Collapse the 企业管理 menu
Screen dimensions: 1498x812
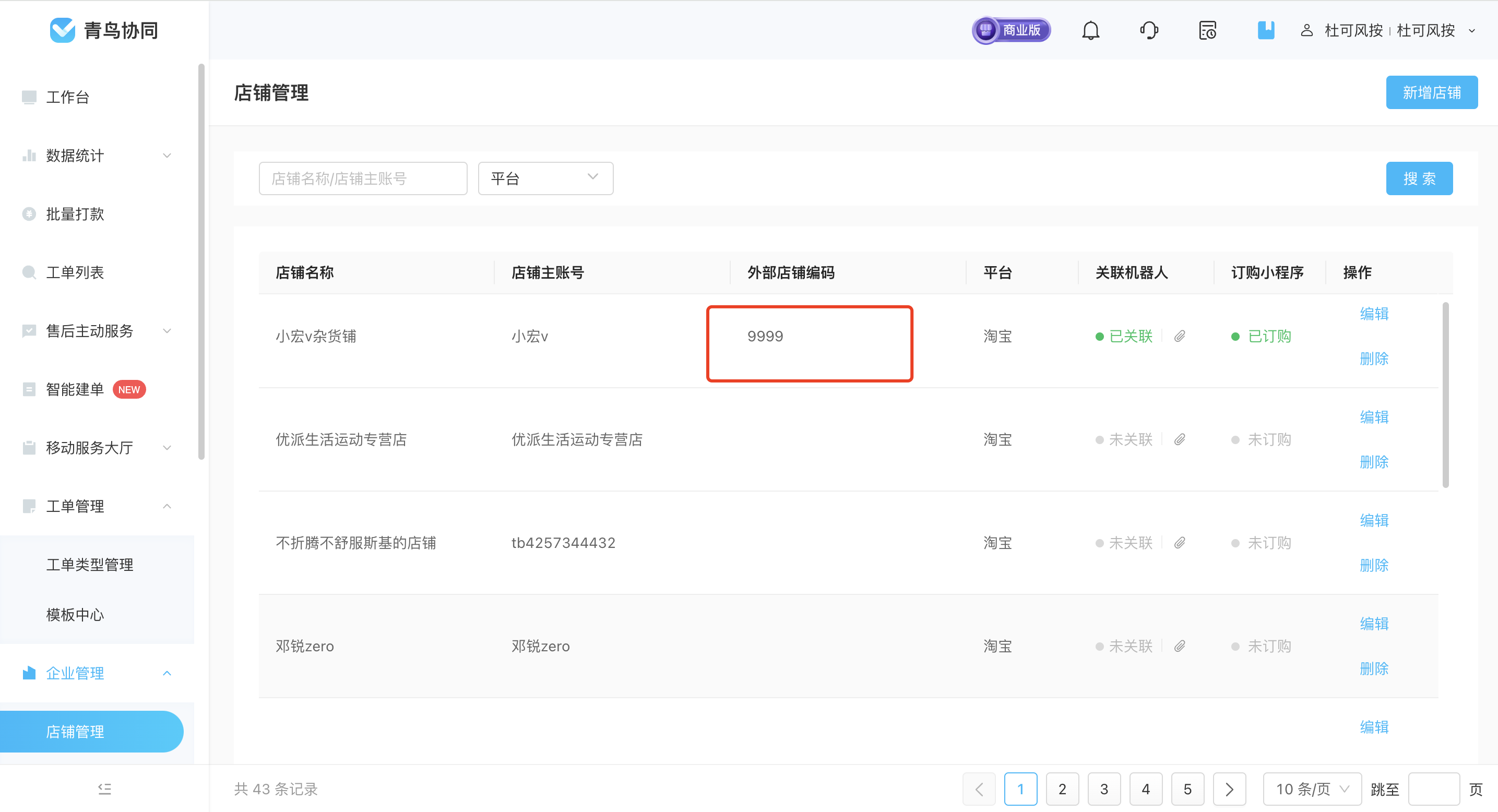[167, 673]
